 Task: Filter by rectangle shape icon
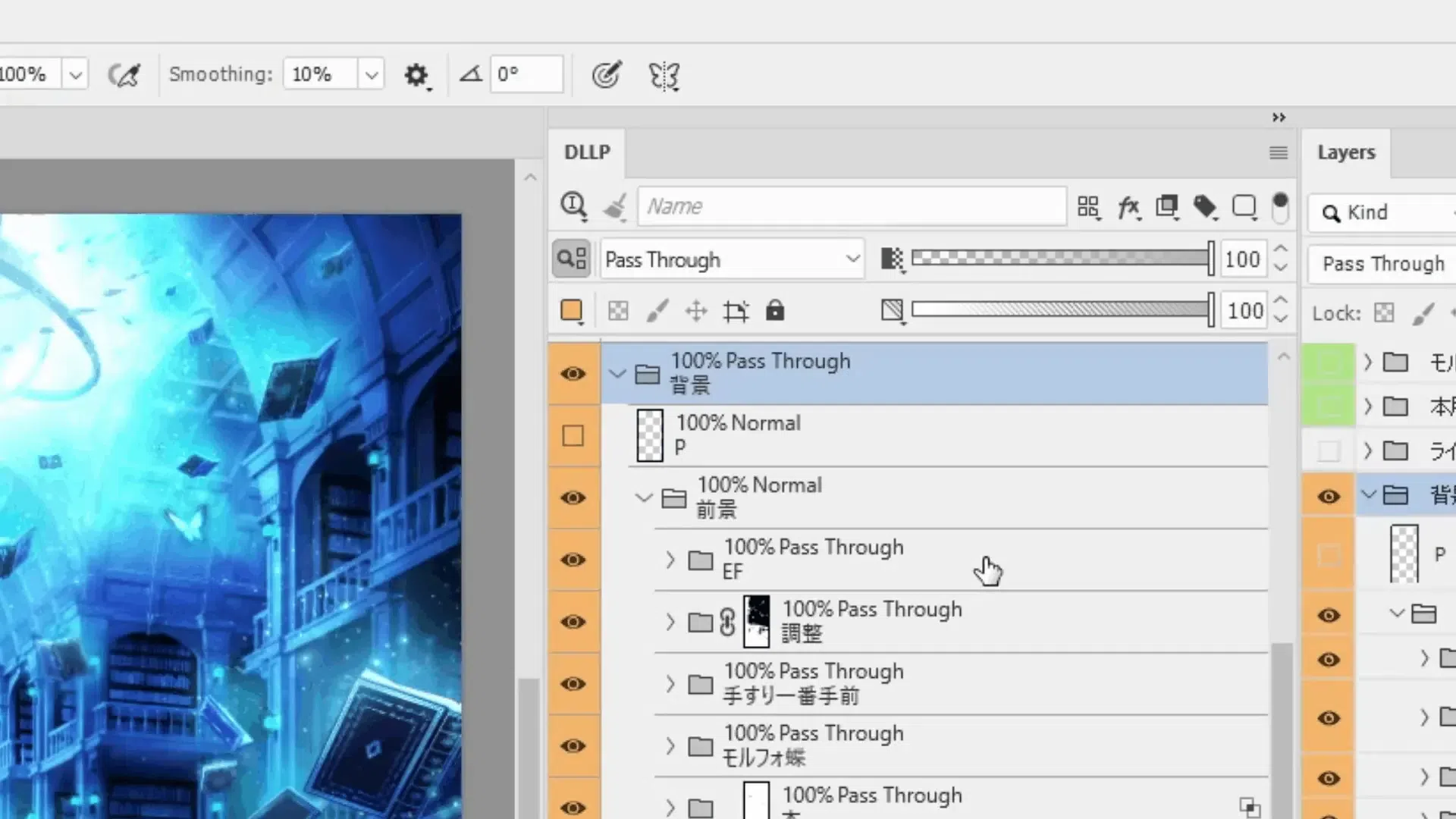pyautogui.click(x=1244, y=206)
